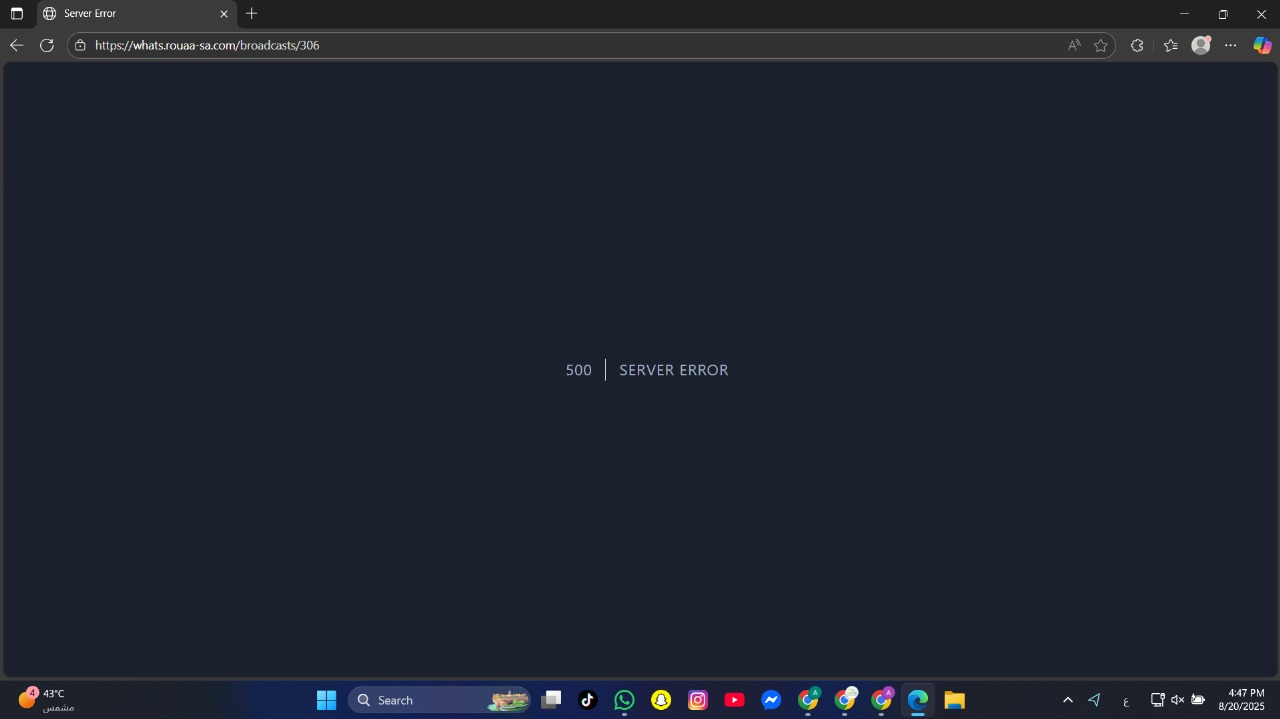Toggle the muted volume speaker icon

[1177, 700]
